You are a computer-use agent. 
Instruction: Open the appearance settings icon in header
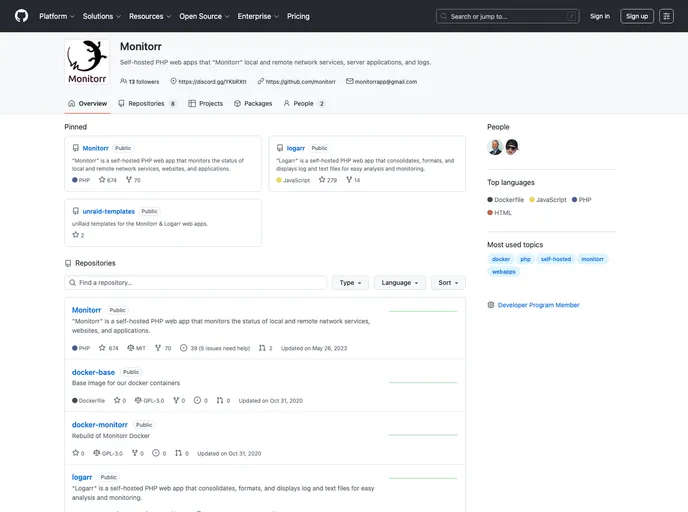666,16
